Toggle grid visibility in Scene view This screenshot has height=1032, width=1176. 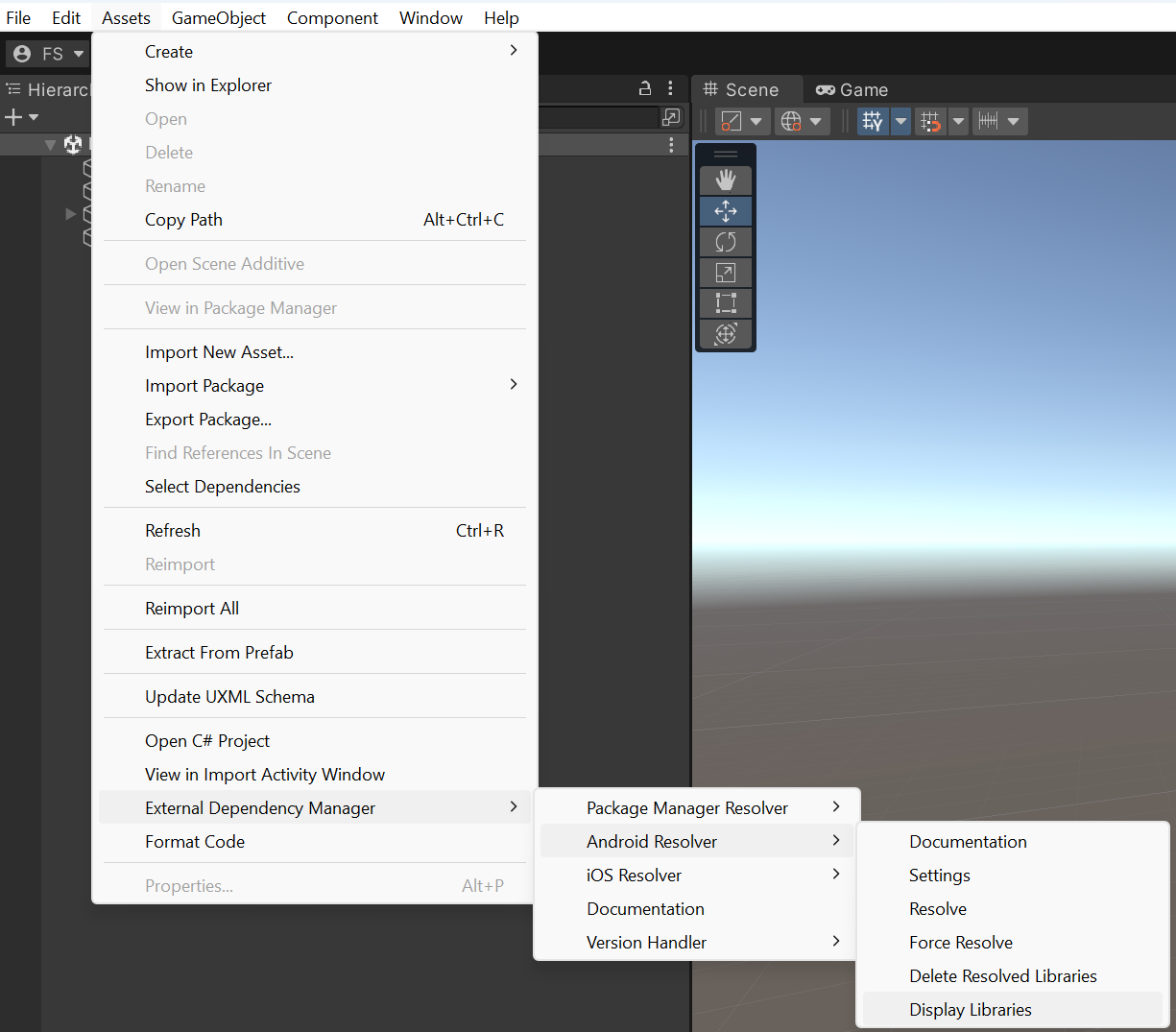pyautogui.click(x=872, y=121)
